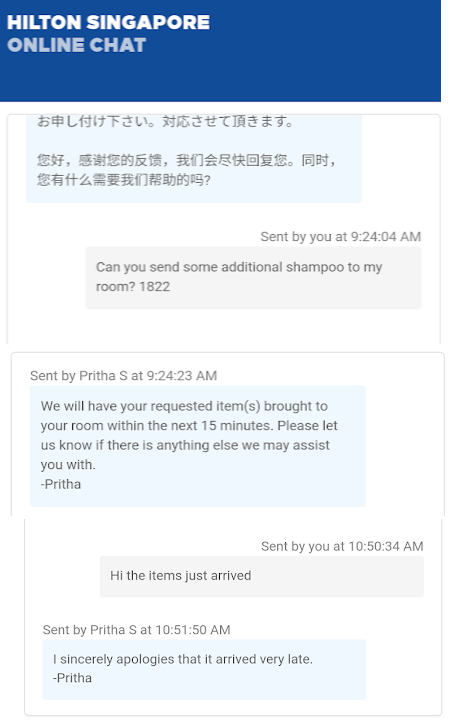The height and width of the screenshot is (725, 455).
Task: Click the HILTON SINGAPORE header title
Action: [109, 22]
